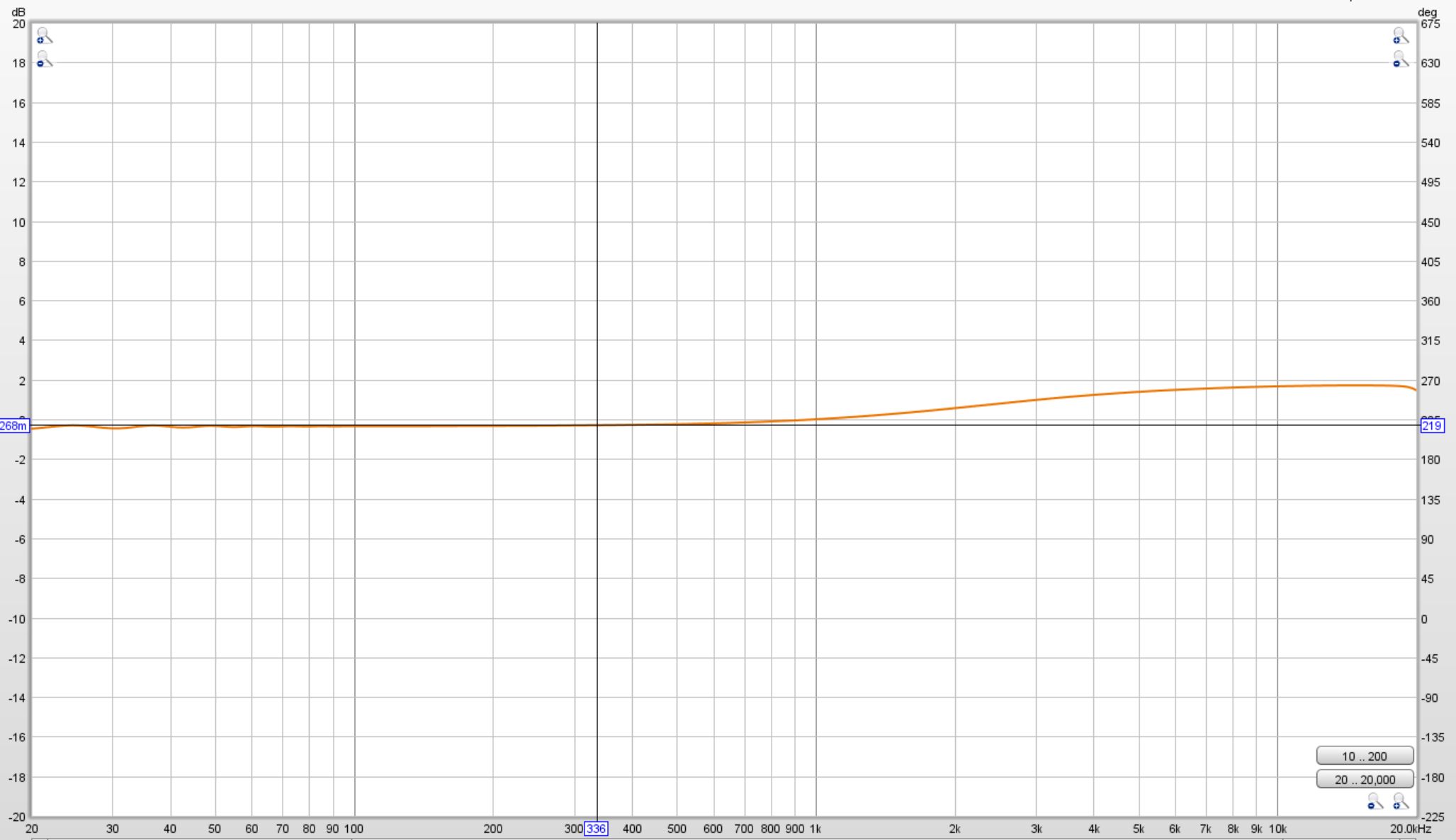Zoom in degree axis with right magnifier
This screenshot has width=1456, height=840.
[x=1400, y=35]
